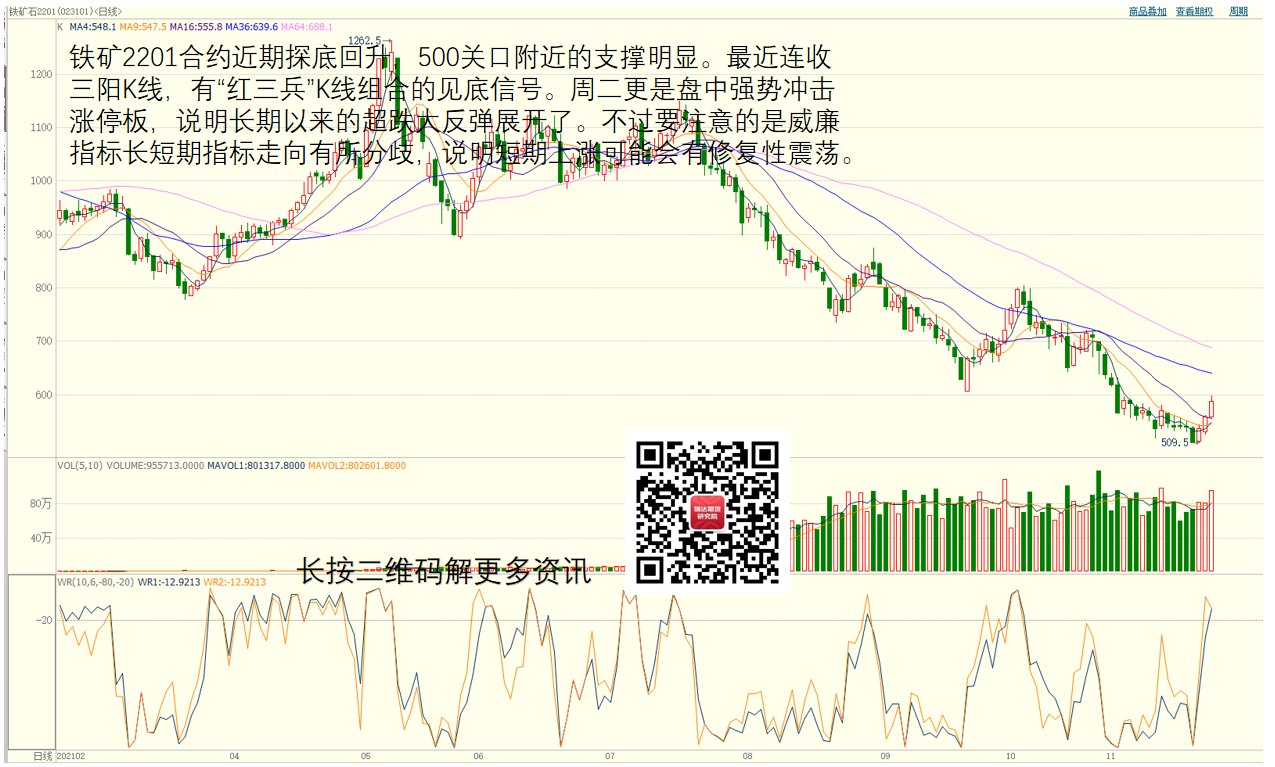
Task: Select the orange MA9 indicator label
Action: [x=143, y=27]
